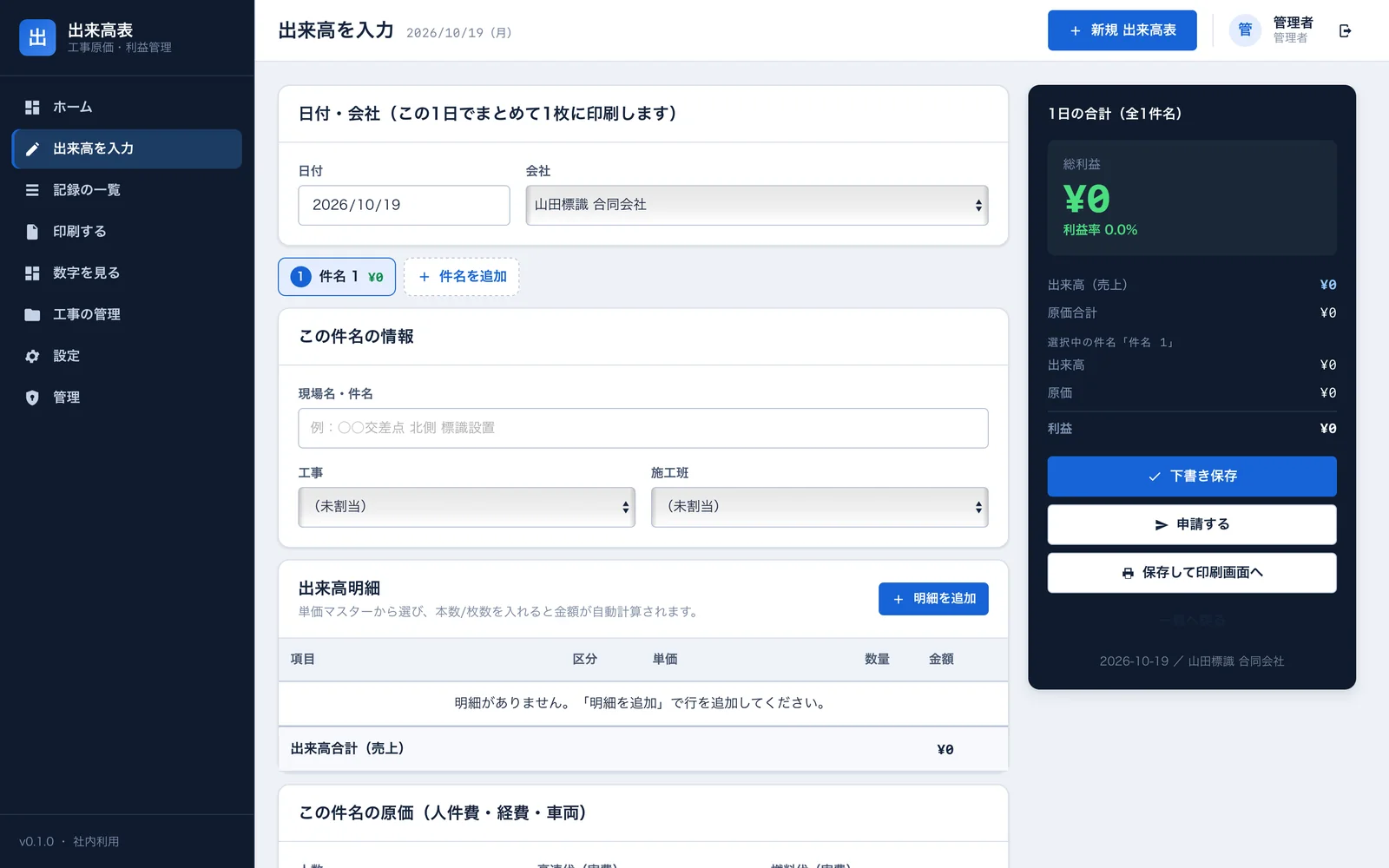Click the 管 user avatar circle
This screenshot has height=868, width=1389.
pyautogui.click(x=1245, y=30)
